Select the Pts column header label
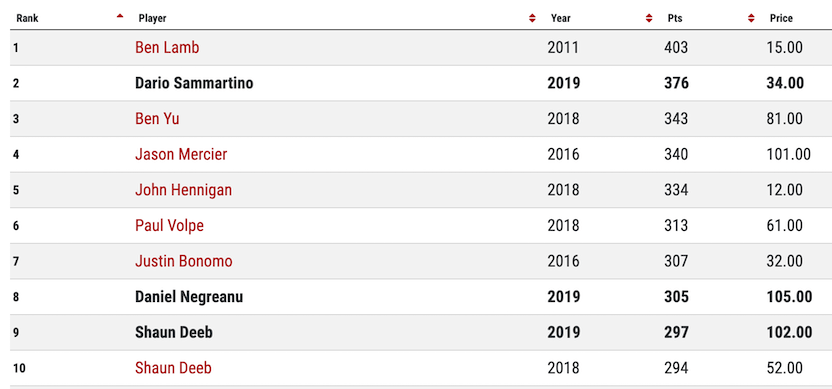The height and width of the screenshot is (389, 832). (675, 18)
